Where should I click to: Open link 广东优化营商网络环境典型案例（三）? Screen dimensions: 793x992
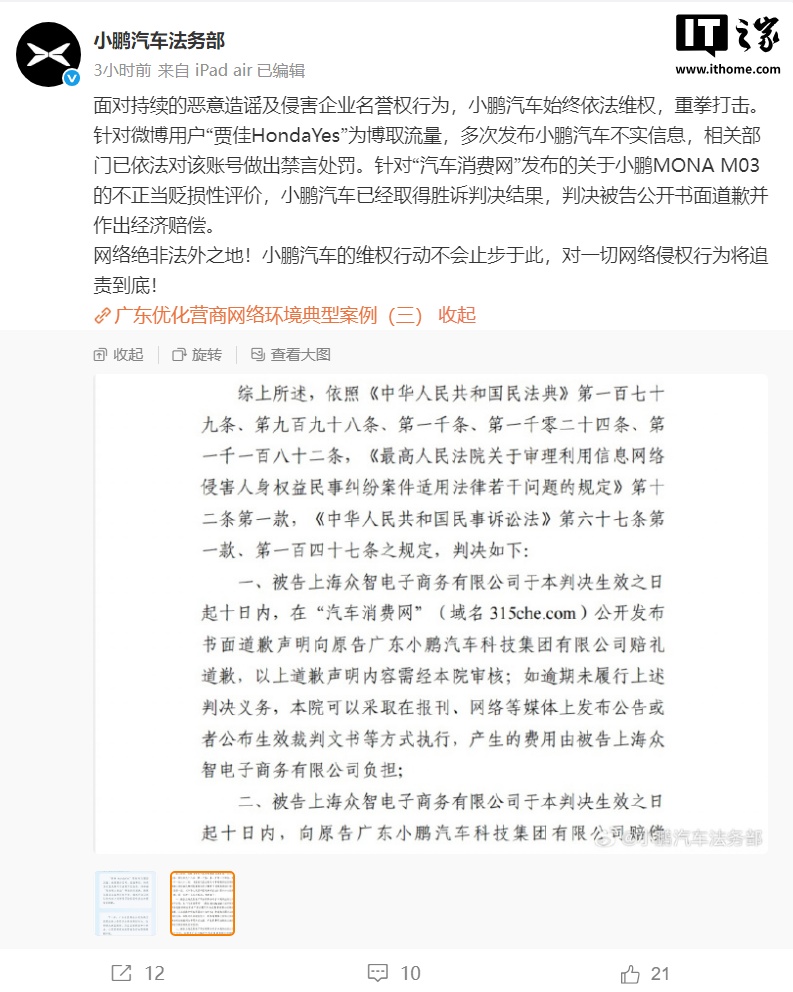pos(268,314)
